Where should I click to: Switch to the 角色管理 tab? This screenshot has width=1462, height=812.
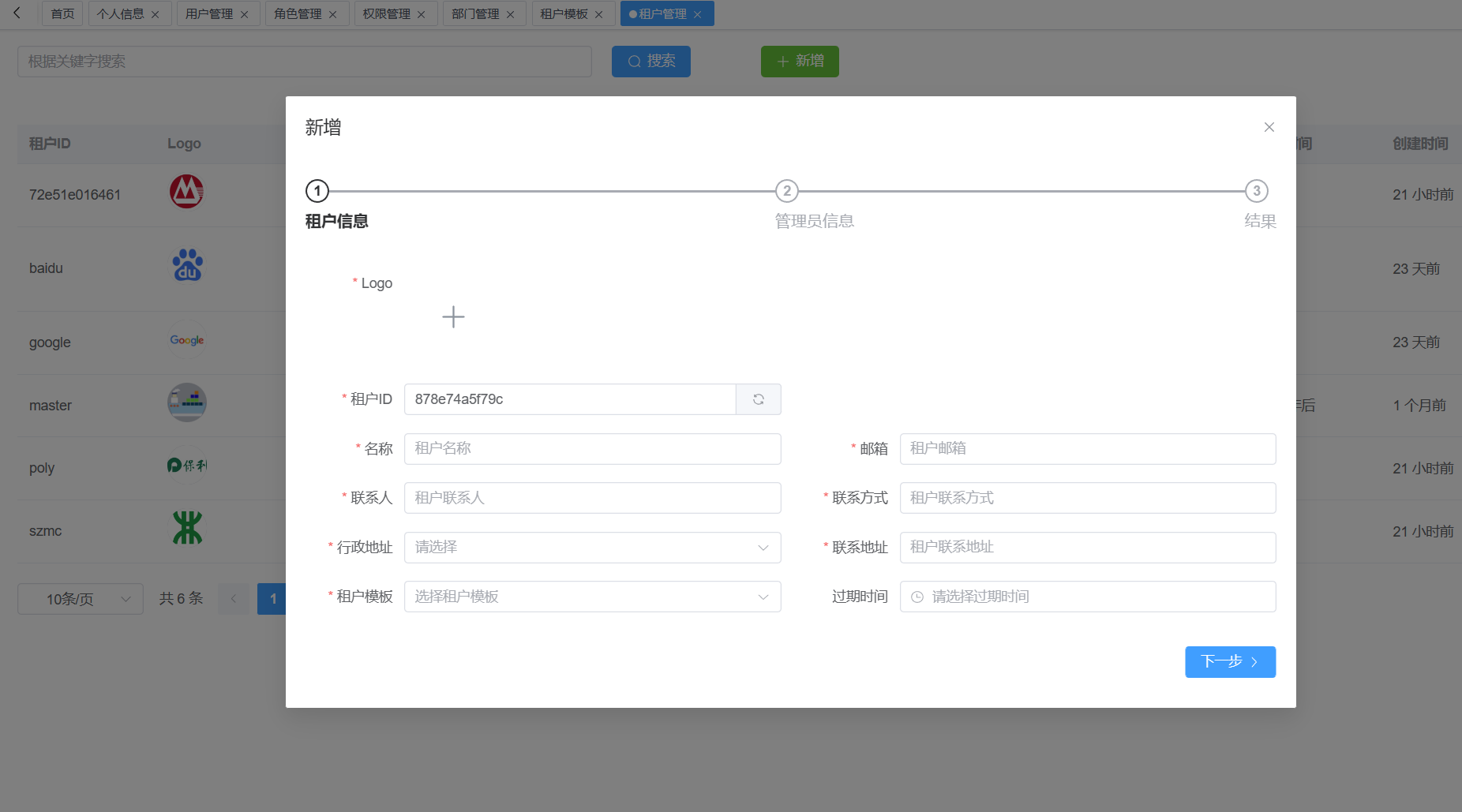(298, 14)
